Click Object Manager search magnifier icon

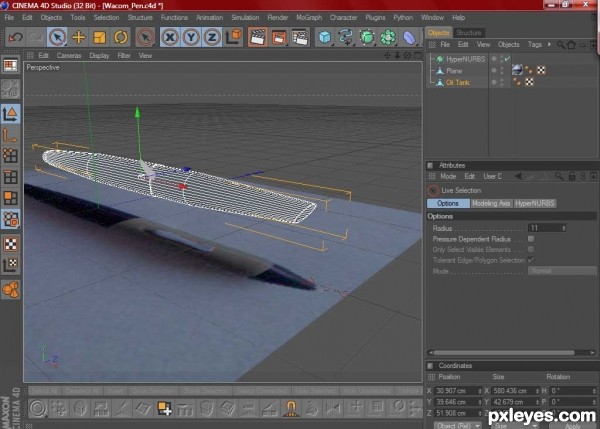tap(561, 45)
